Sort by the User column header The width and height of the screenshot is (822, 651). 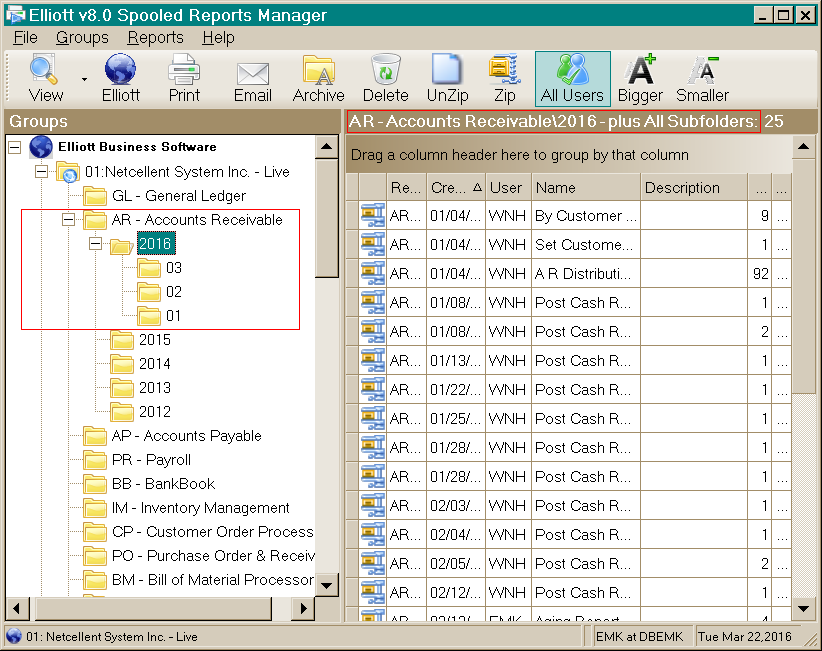click(508, 188)
